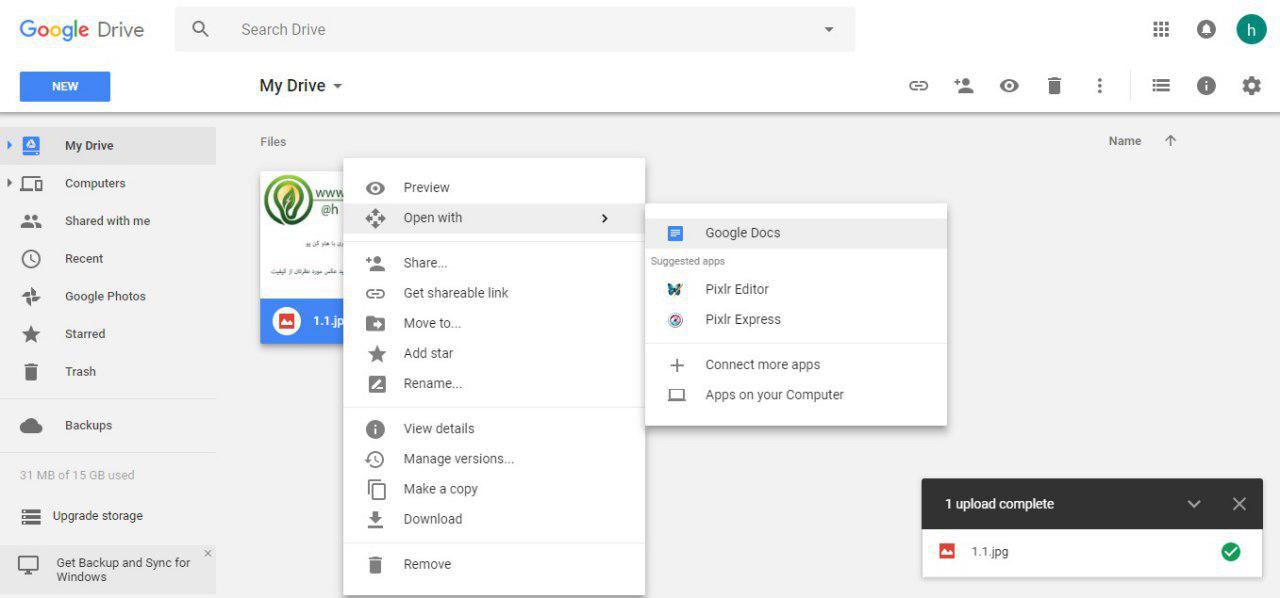The width and height of the screenshot is (1280, 598).
Task: Click the 1.1.jpg entry in upload panel
Action: pos(1092,551)
